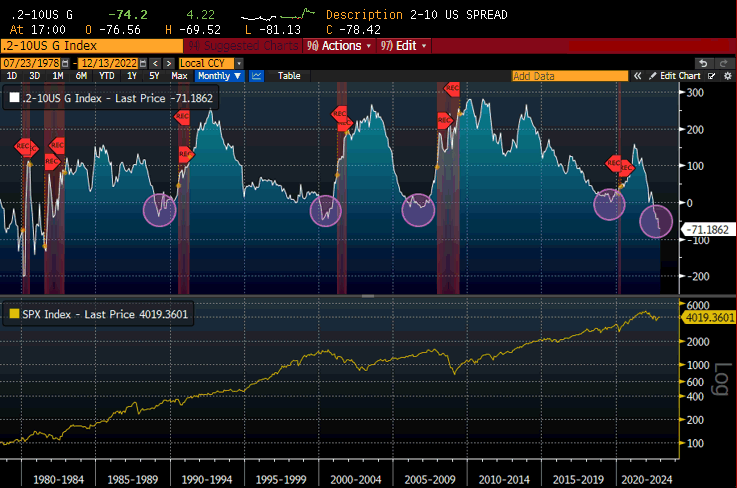737x488 pixels.
Task: Click the end date field 12/13/2022
Action: pos(109,63)
